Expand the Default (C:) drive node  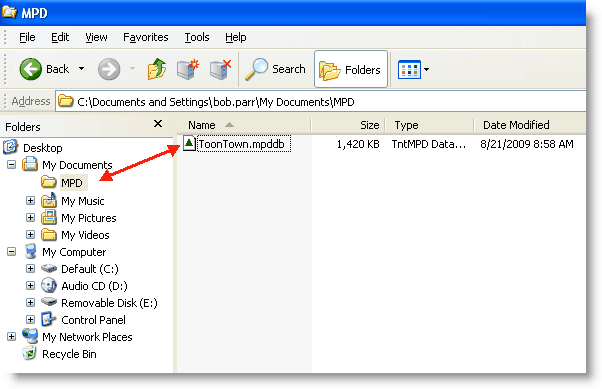[x=30, y=268]
